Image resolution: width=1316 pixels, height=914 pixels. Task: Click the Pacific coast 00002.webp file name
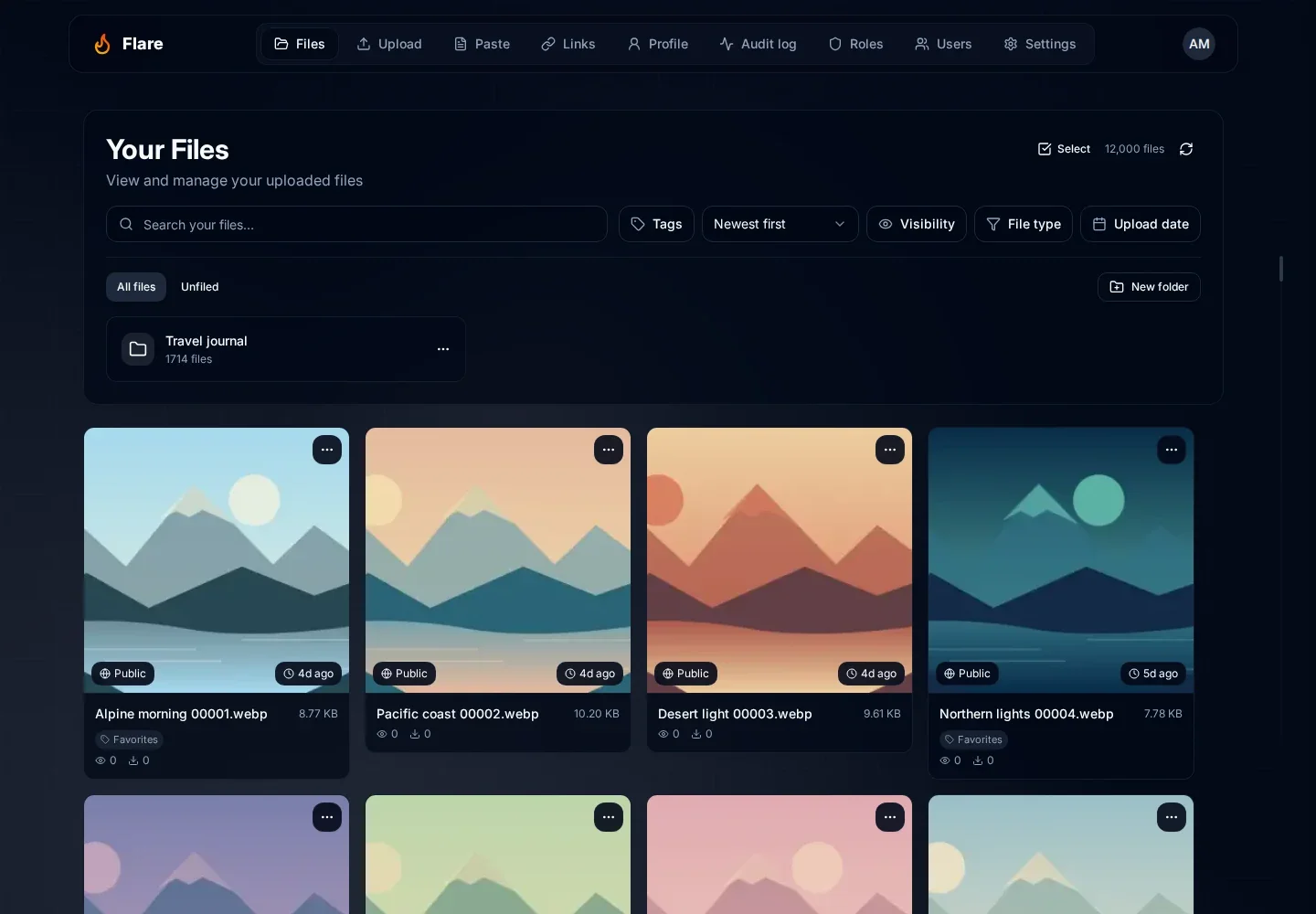458,714
